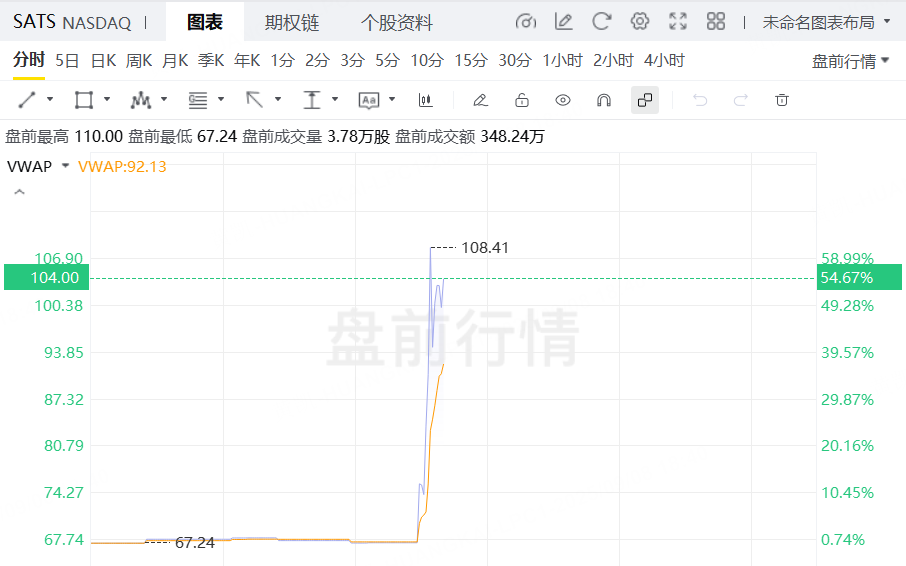Open the multi-chart grid layout icon
The height and width of the screenshot is (566, 906).
click(x=716, y=22)
